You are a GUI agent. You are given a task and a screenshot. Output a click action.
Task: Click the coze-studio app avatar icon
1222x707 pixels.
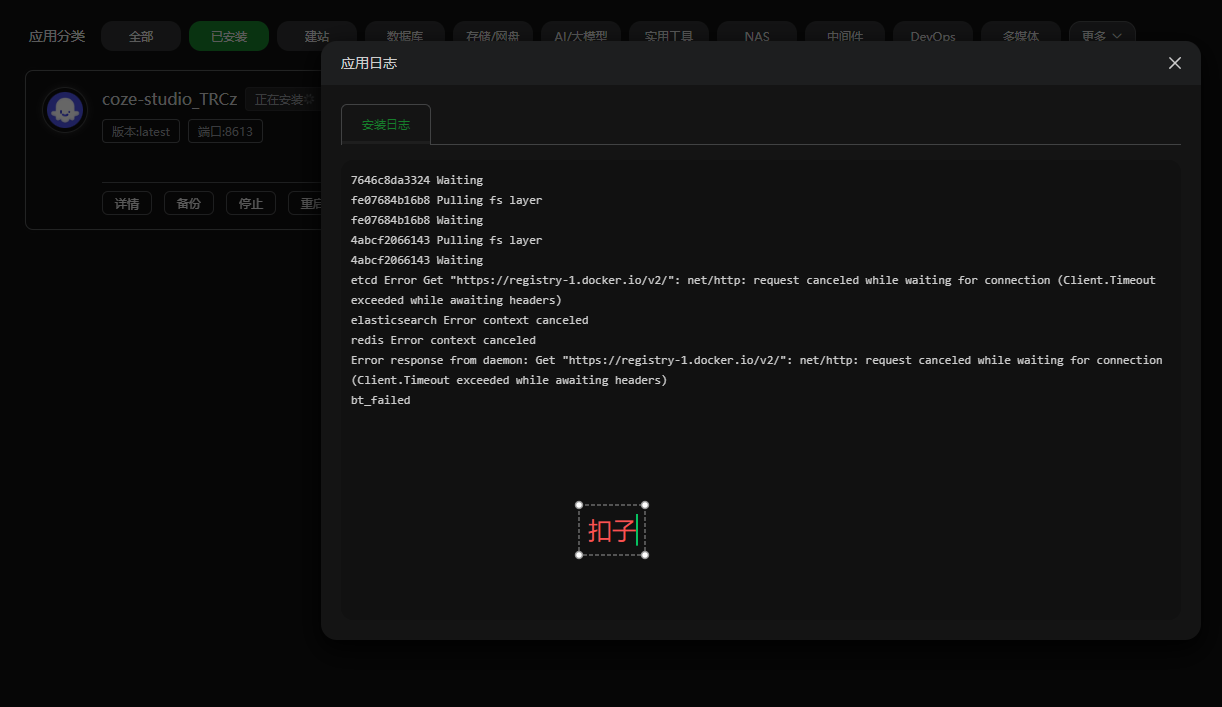[65, 110]
